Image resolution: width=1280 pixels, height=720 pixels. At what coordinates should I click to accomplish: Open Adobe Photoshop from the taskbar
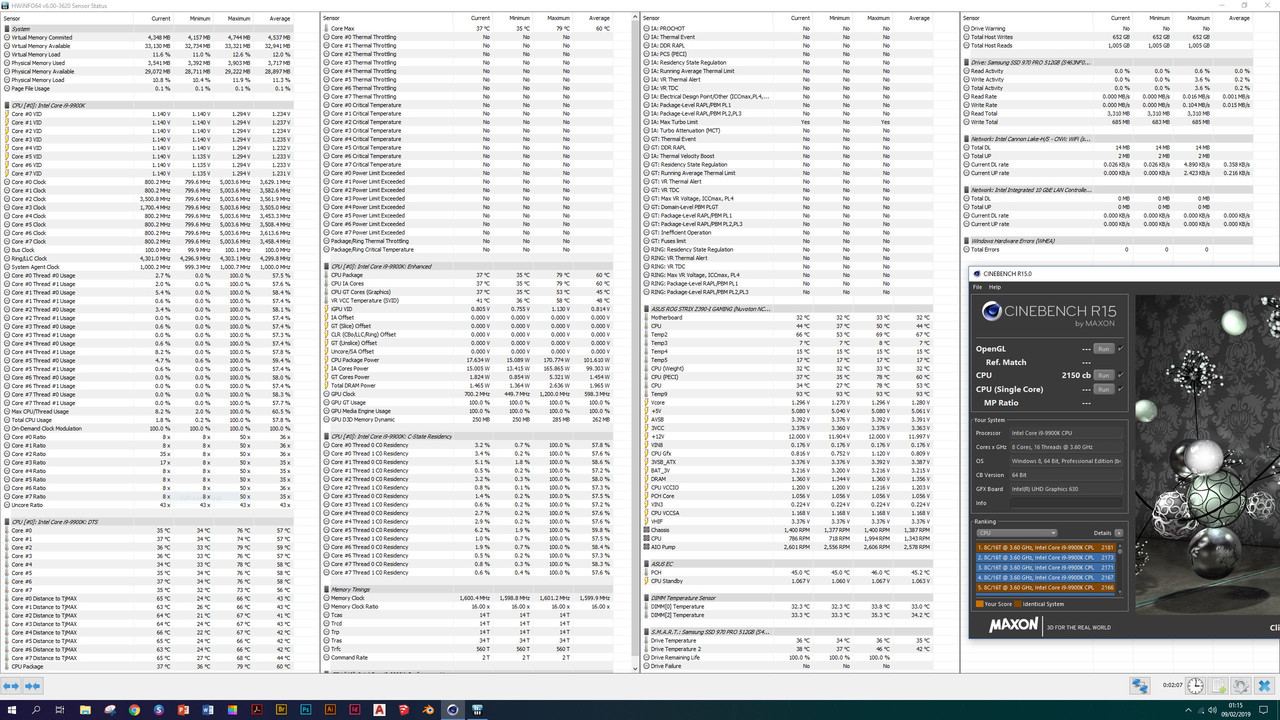[305, 710]
